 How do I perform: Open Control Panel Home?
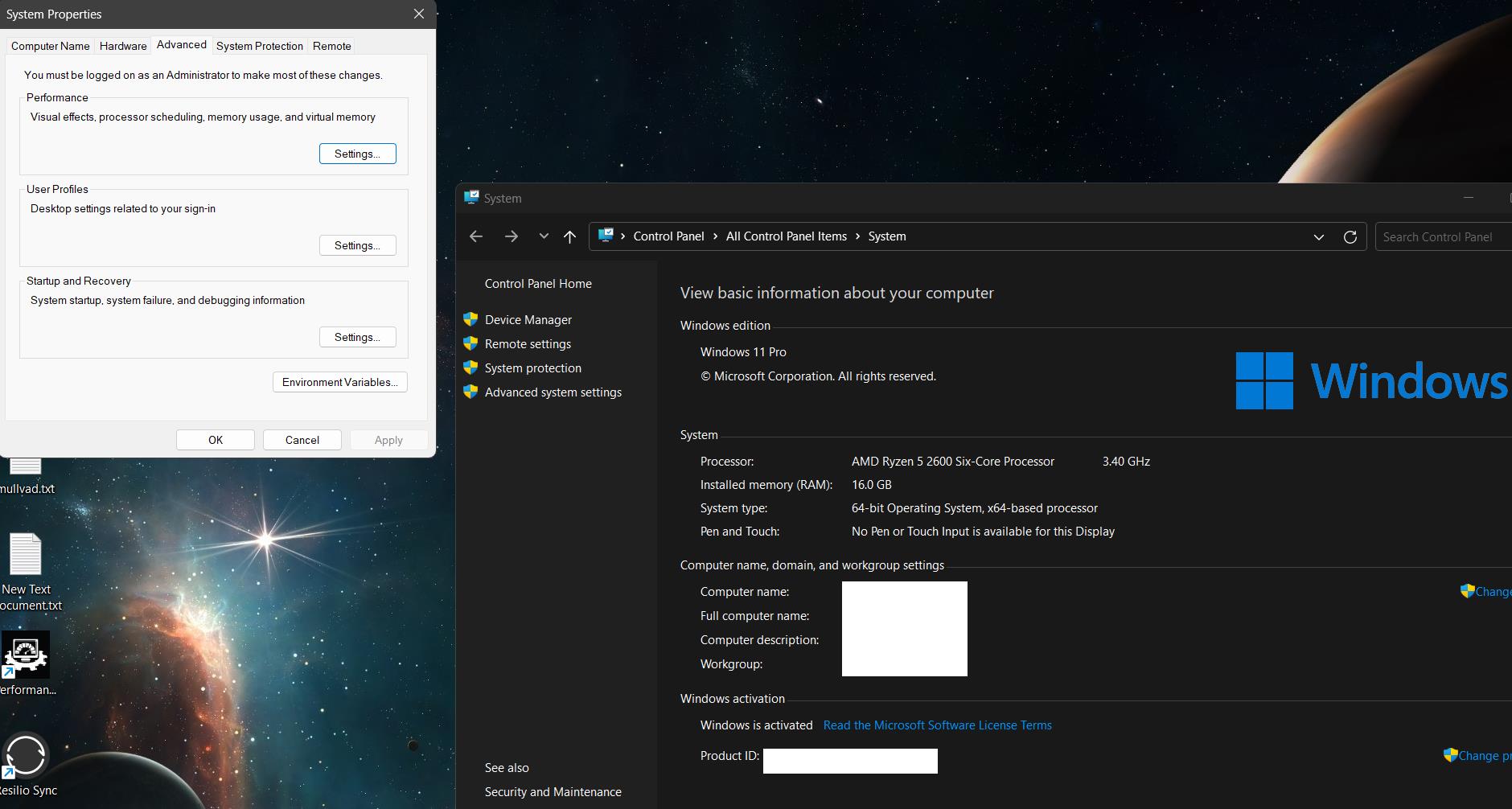click(x=538, y=284)
